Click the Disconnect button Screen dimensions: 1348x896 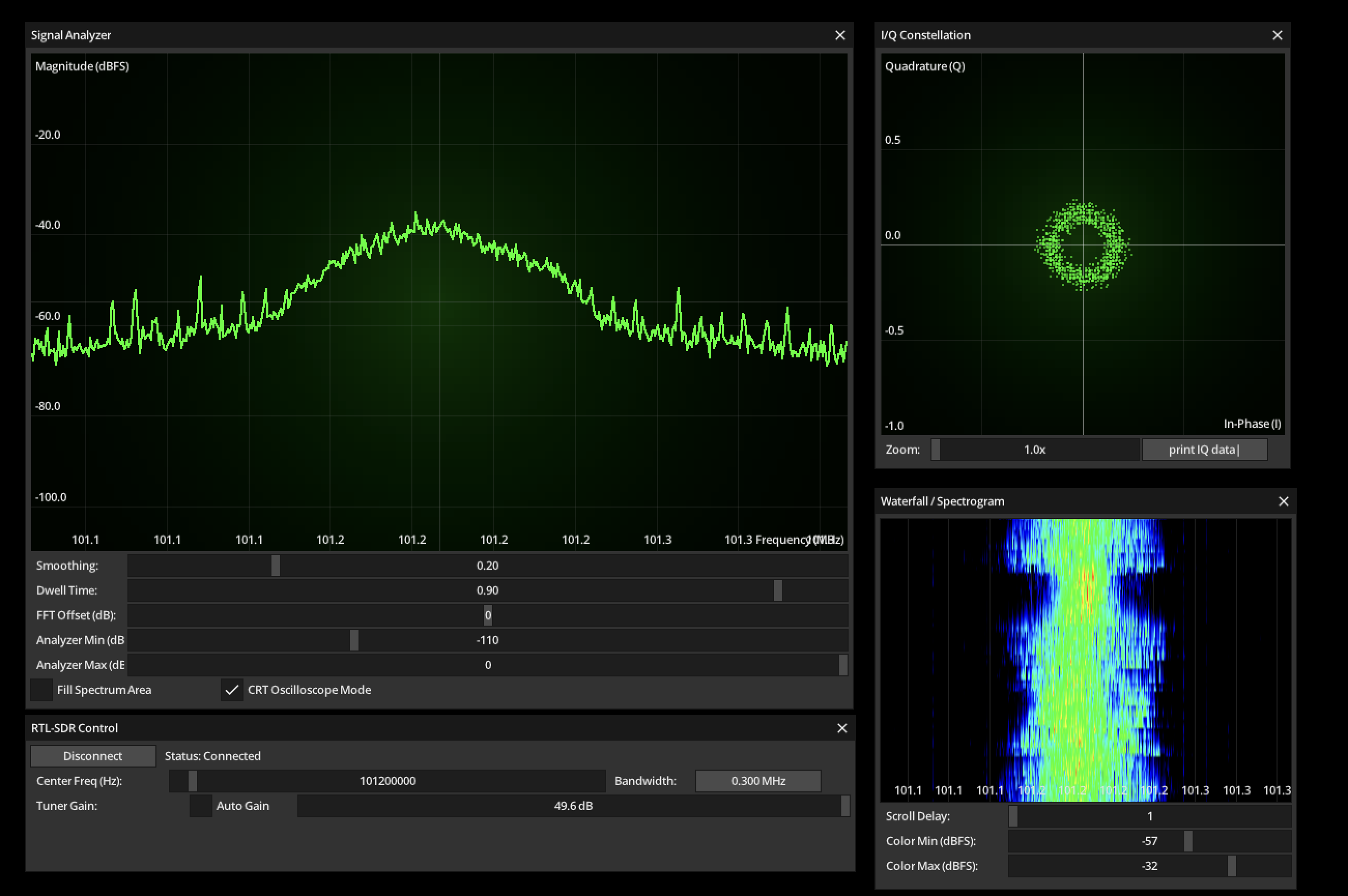point(93,756)
